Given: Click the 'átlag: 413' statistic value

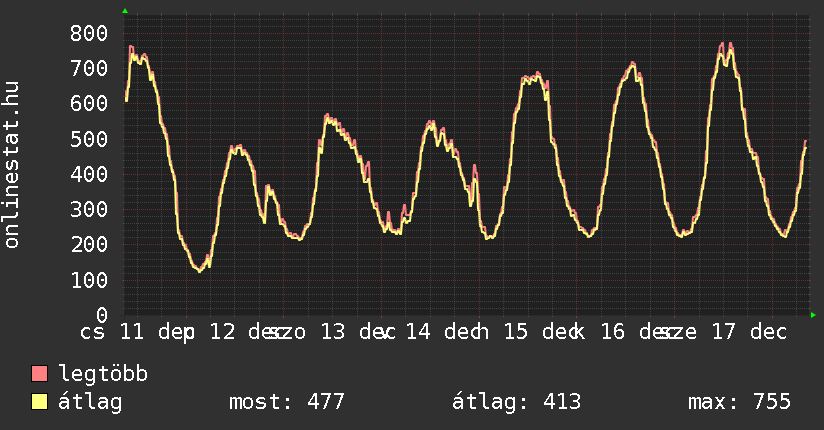Looking at the screenshot, I should pyautogui.click(x=516, y=403).
